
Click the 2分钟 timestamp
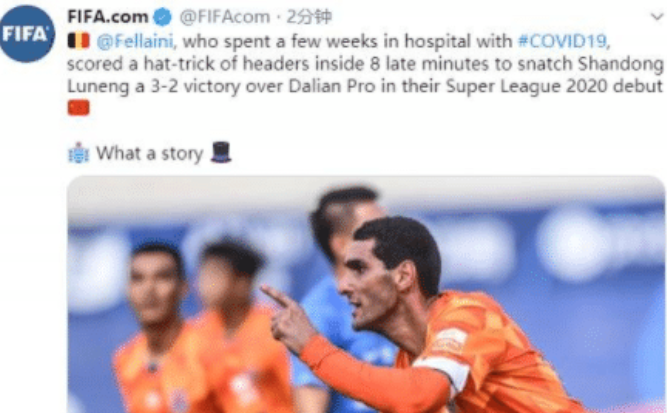pos(309,17)
